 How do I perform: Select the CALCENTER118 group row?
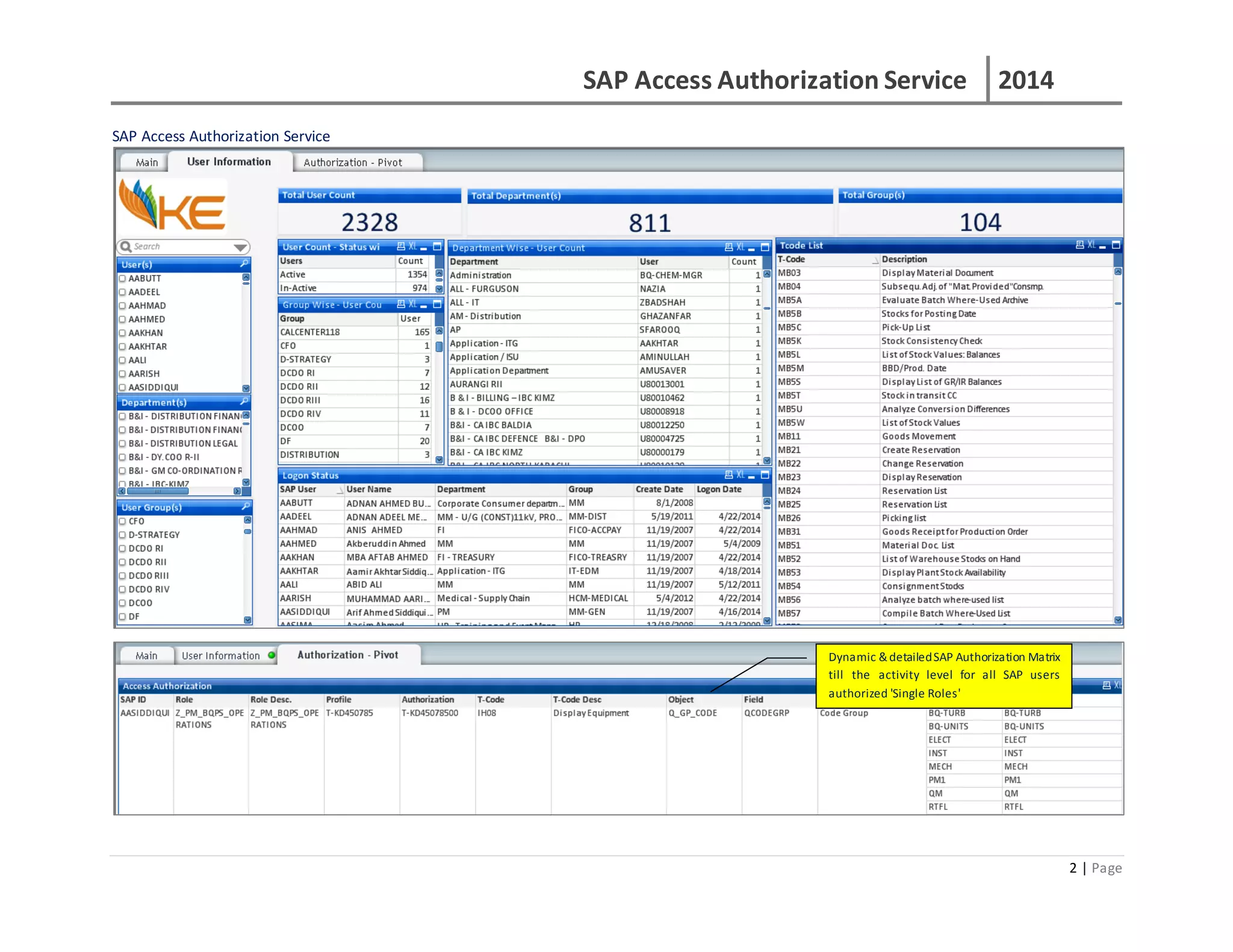point(310,332)
